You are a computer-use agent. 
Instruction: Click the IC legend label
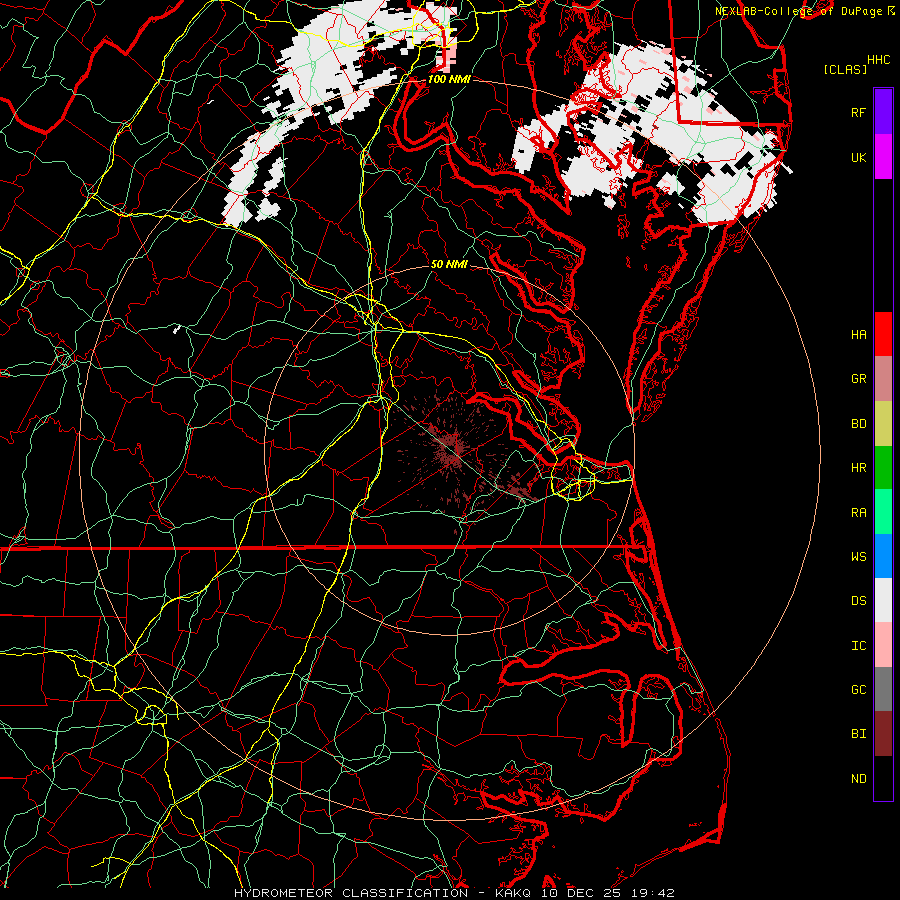coord(859,646)
